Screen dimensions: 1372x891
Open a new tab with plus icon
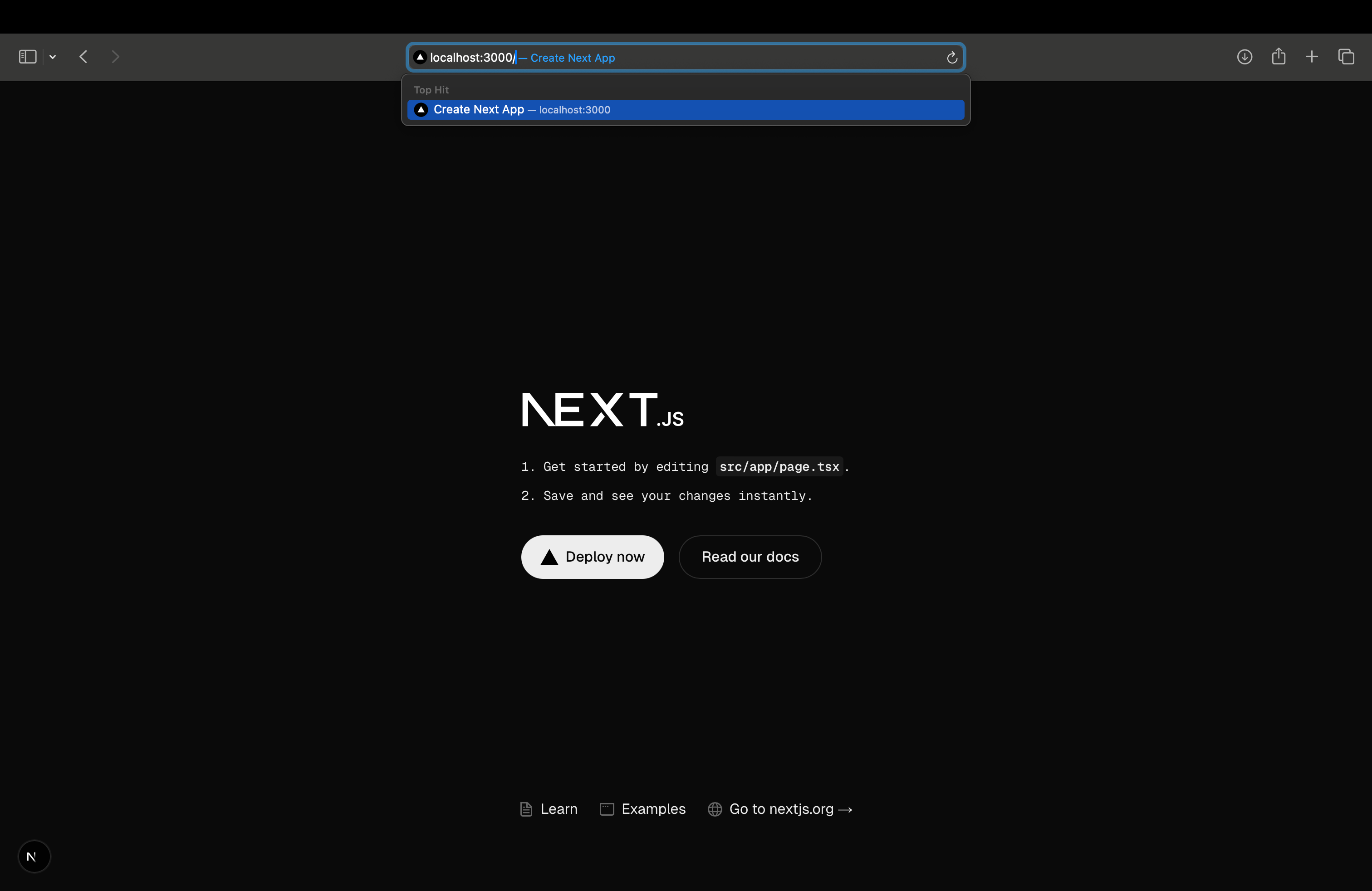point(1312,56)
